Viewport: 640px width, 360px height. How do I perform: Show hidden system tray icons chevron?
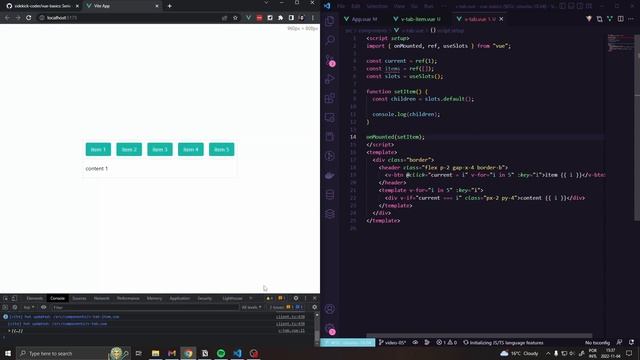[x=548, y=353]
